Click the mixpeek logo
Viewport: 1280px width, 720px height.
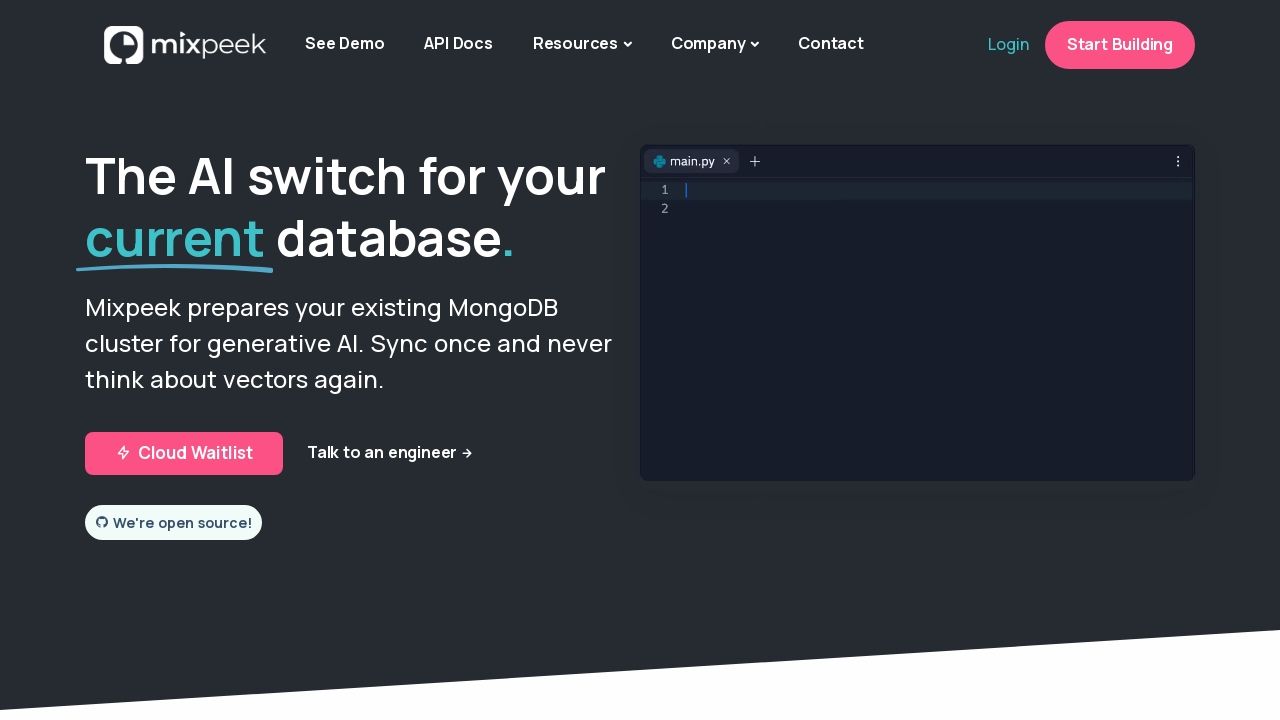point(185,45)
